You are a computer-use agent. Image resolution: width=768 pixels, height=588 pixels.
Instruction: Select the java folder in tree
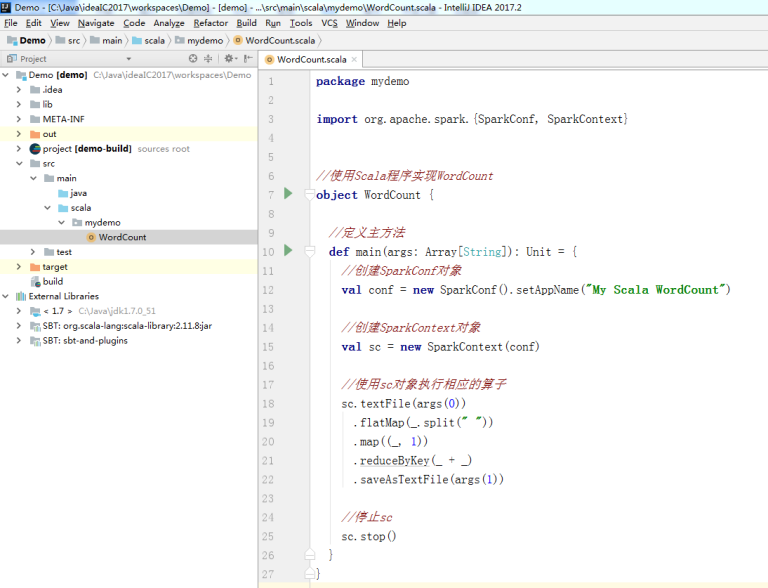pos(128,193)
